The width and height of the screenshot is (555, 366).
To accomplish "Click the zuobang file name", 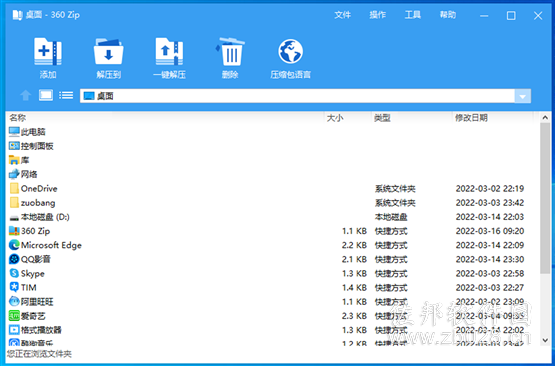I will (38, 203).
